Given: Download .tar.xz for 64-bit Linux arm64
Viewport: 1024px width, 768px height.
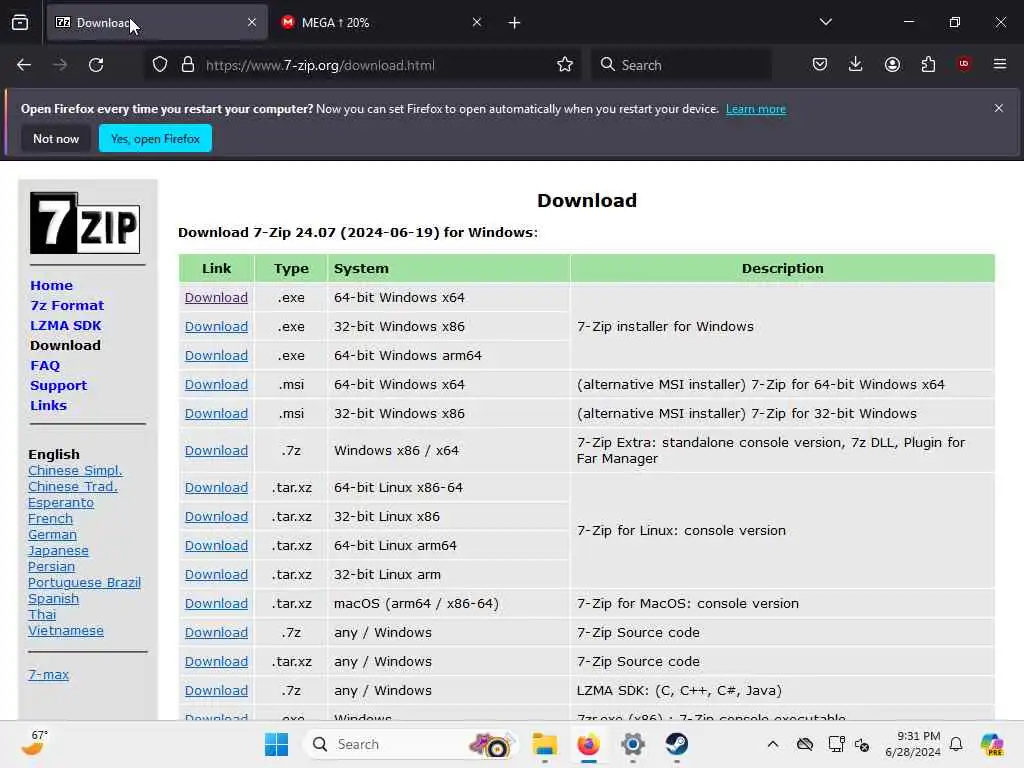Looking at the screenshot, I should click(216, 545).
